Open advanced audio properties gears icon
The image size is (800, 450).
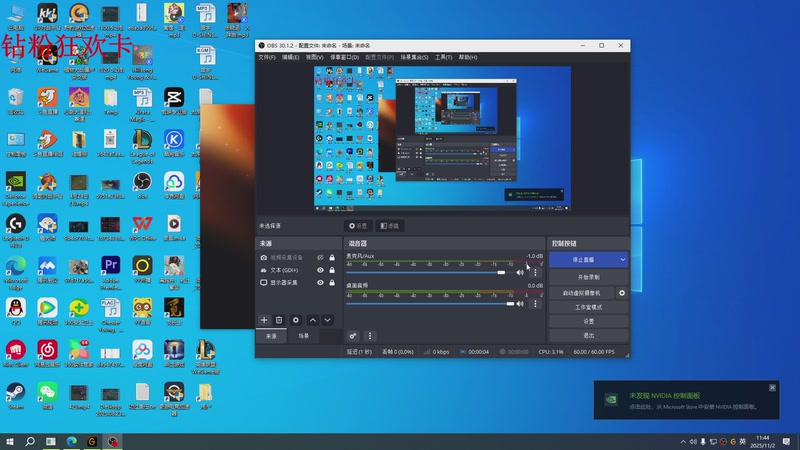[353, 336]
